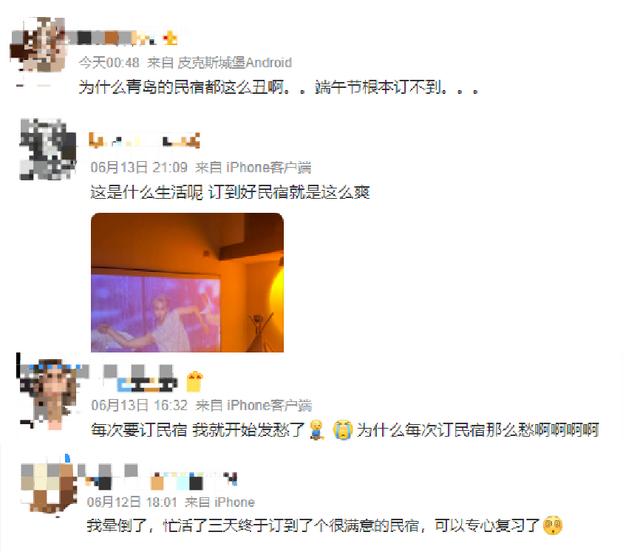
Task: Click the crying face emoji in third post
Action: tap(342, 430)
